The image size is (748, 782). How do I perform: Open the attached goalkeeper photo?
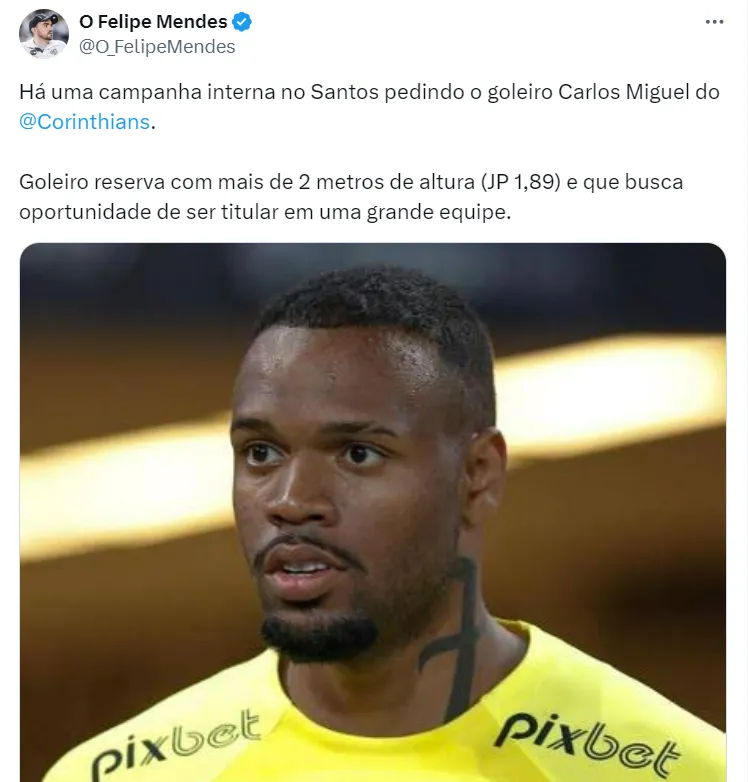click(x=373, y=512)
